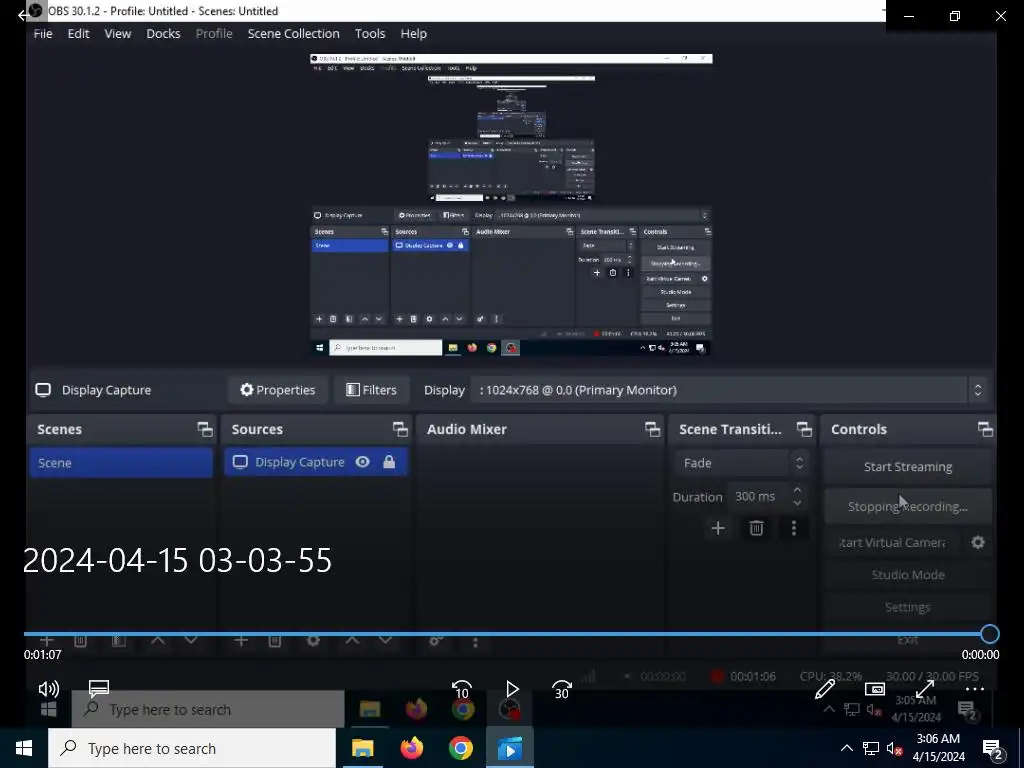The height and width of the screenshot is (768, 1024).
Task: Skip back 10 seconds in the player
Action: pos(462,690)
